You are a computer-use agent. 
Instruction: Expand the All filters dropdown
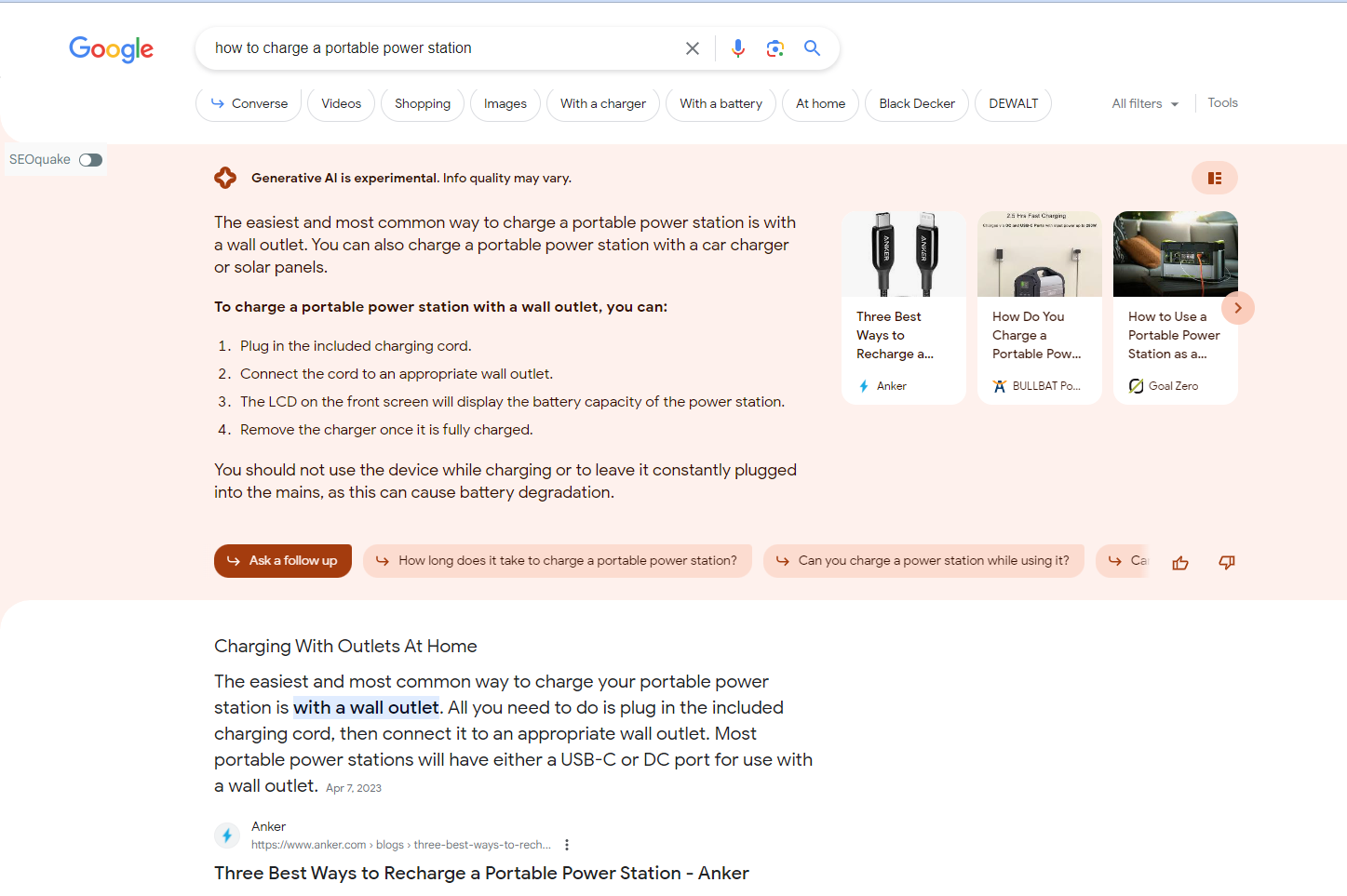[x=1144, y=104]
